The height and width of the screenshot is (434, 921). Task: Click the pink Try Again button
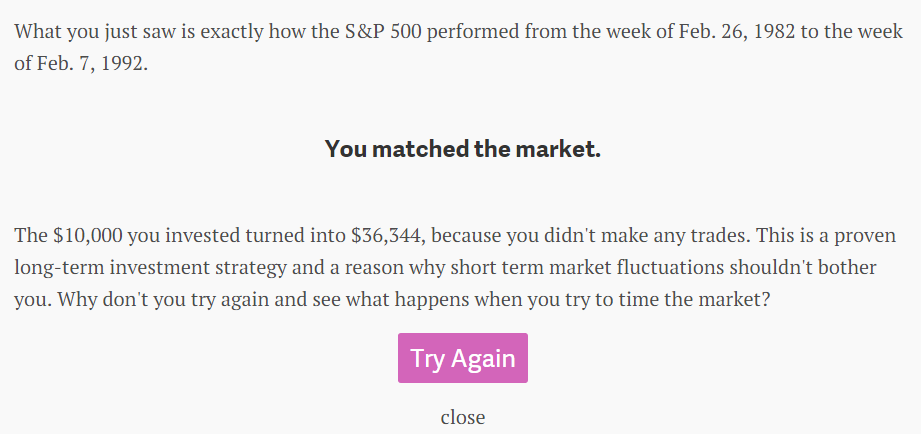click(463, 358)
